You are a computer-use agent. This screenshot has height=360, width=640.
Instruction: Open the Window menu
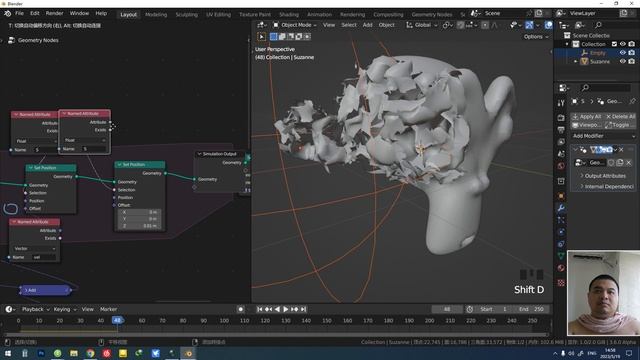[79, 13]
